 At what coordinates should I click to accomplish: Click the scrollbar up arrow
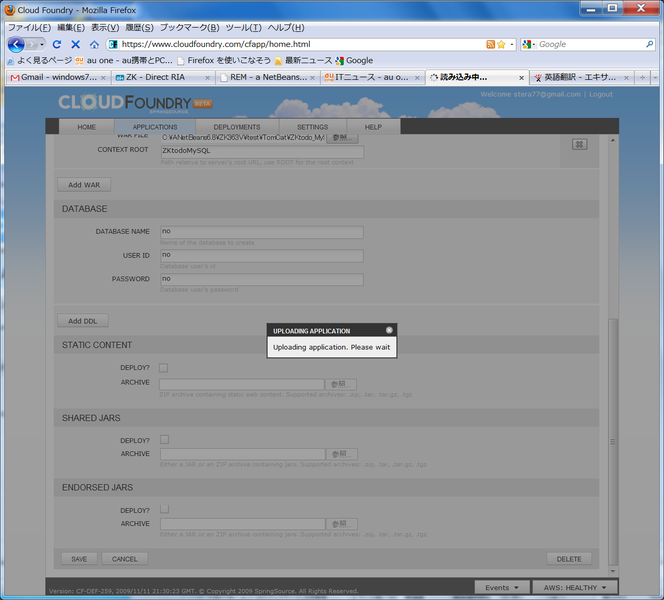coord(613,140)
